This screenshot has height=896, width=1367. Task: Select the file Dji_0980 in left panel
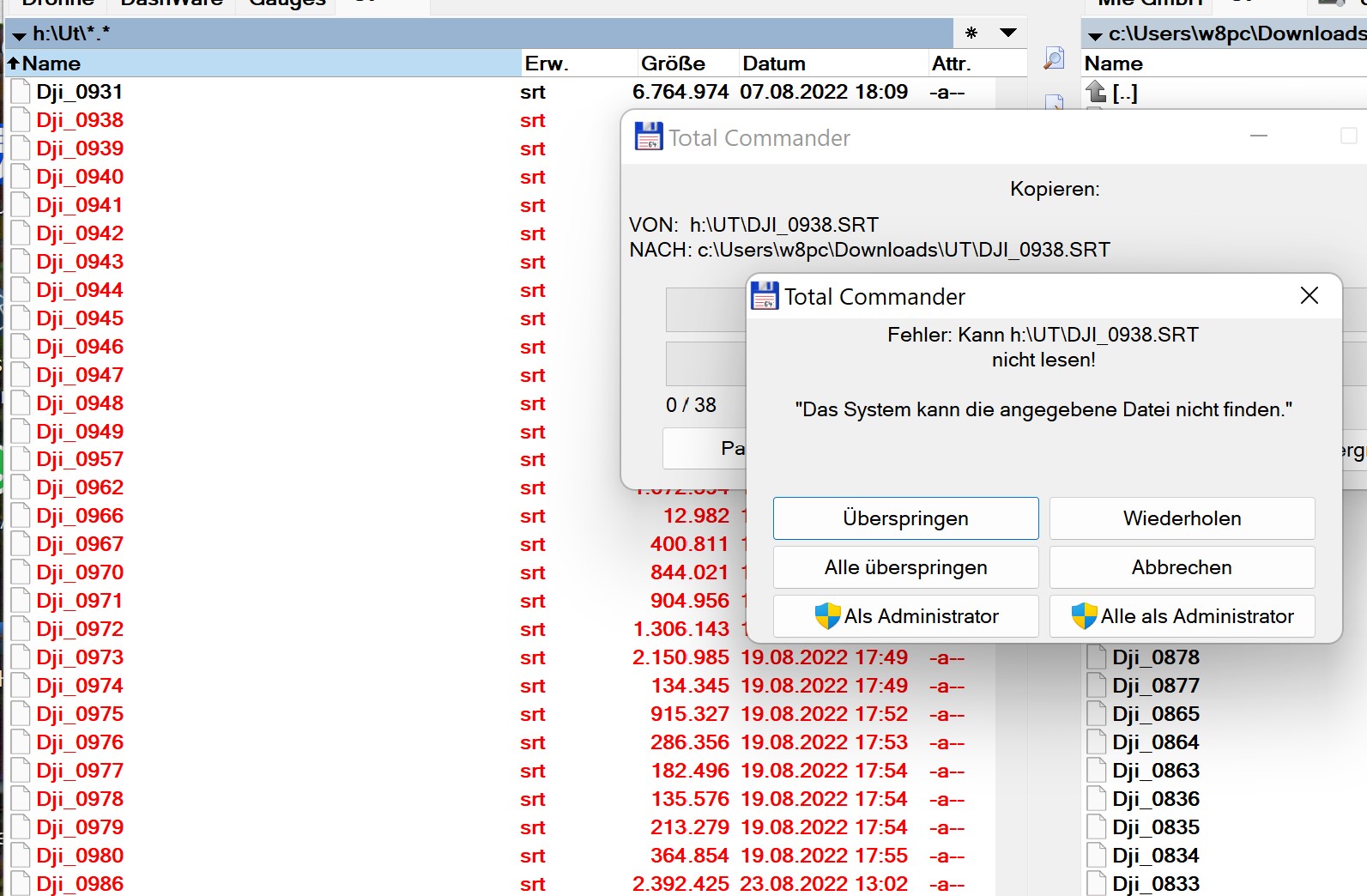click(80, 856)
